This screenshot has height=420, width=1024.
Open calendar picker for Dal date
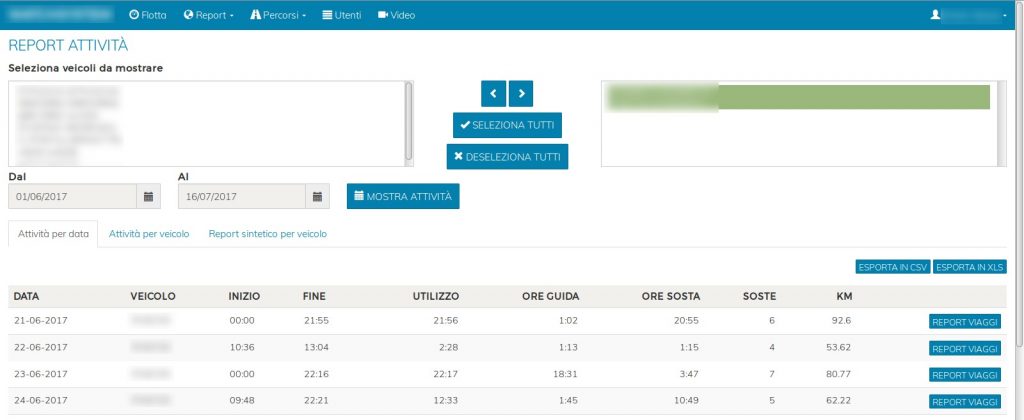(x=148, y=197)
